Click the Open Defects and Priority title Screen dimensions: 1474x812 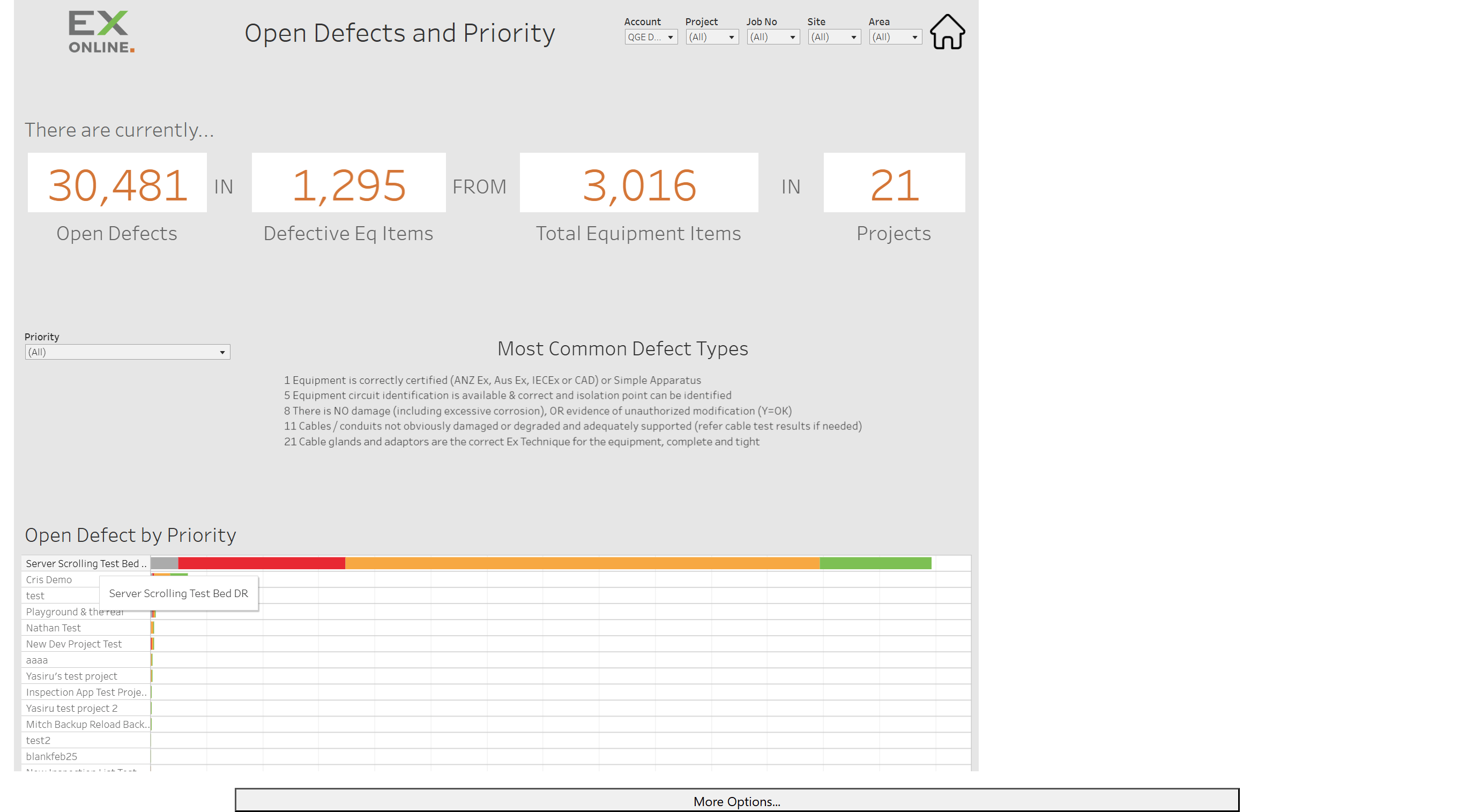point(399,33)
